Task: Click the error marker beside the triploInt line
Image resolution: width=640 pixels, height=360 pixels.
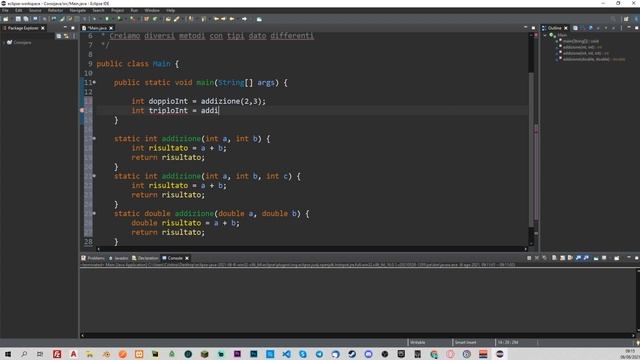Action: (x=82, y=110)
